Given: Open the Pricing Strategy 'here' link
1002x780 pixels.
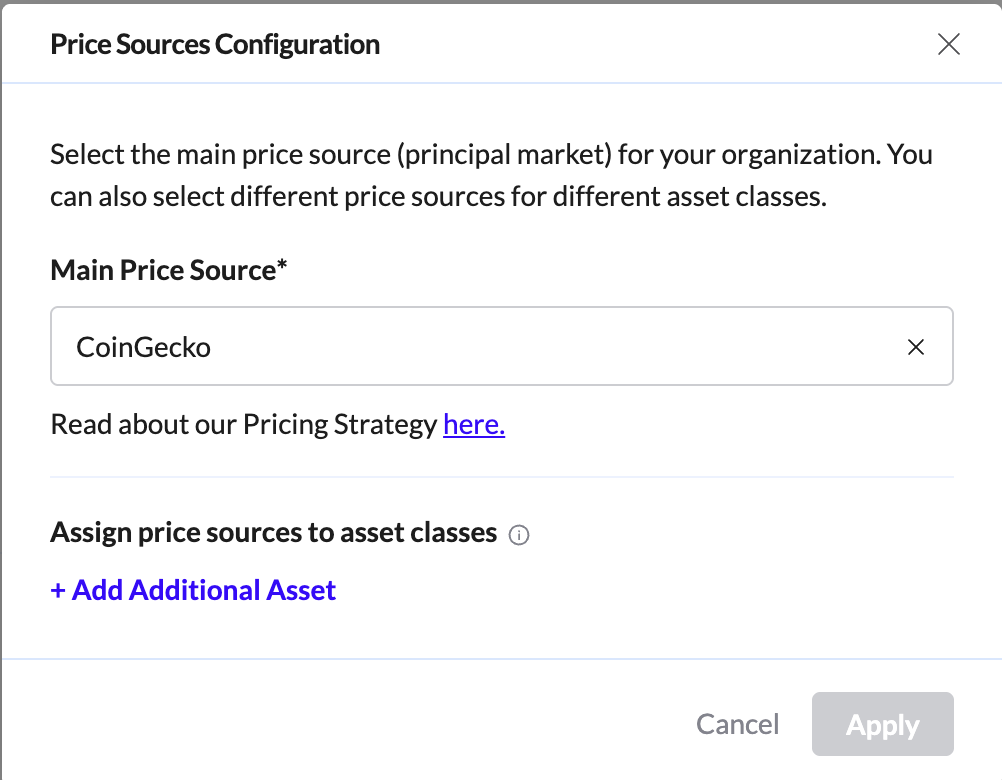Looking at the screenshot, I should coord(474,424).
